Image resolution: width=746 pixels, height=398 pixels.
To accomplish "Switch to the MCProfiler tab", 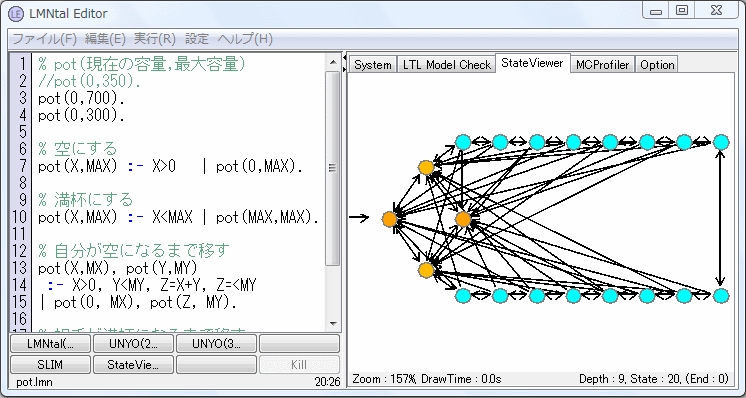I will coord(602,65).
